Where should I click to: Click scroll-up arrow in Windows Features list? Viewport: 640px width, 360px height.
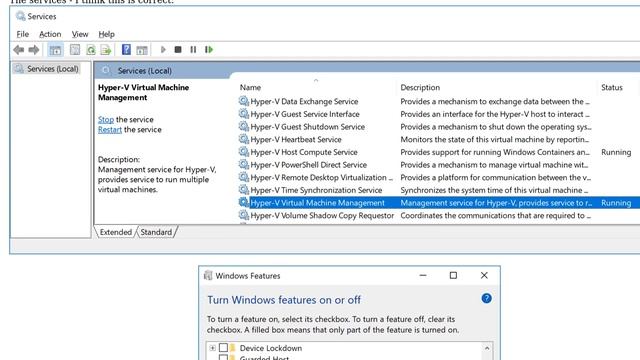point(487,348)
